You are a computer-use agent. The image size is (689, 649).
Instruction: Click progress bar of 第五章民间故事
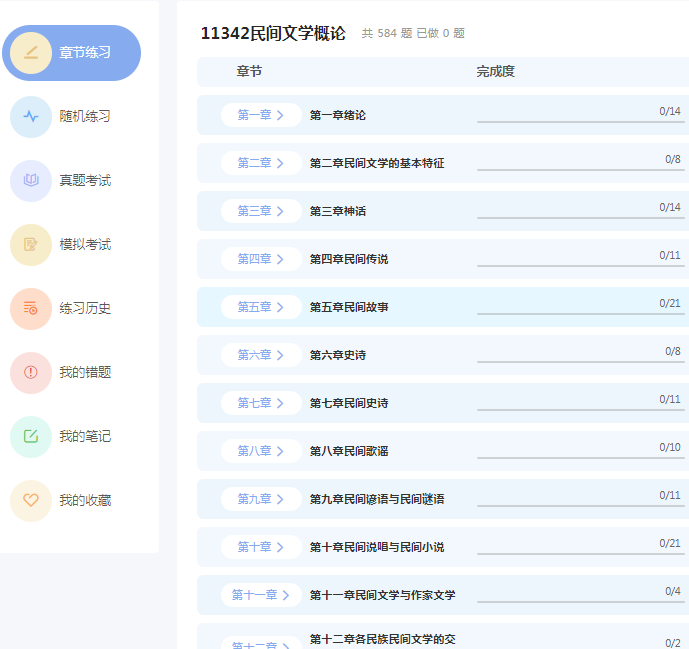(581, 314)
